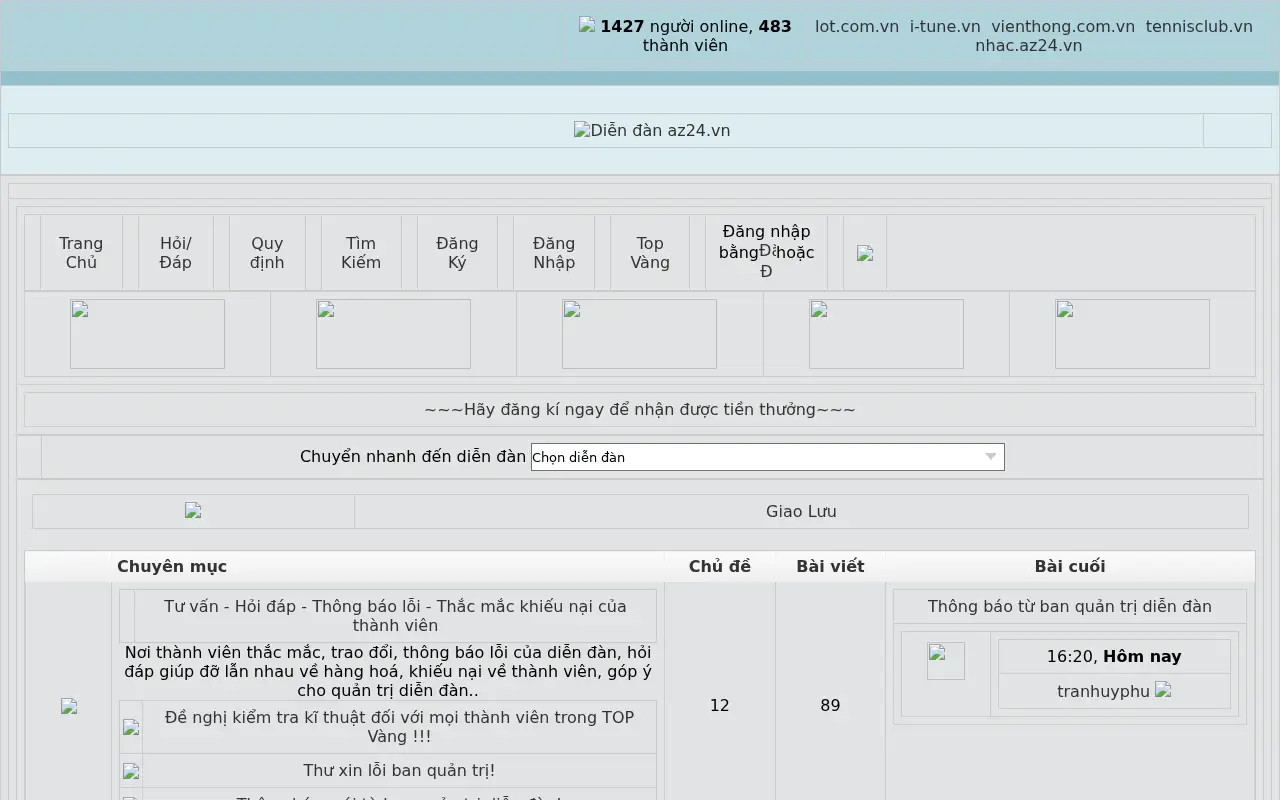This screenshot has width=1280, height=800.
Task: Visit the lot.com.vn link
Action: click(x=857, y=26)
